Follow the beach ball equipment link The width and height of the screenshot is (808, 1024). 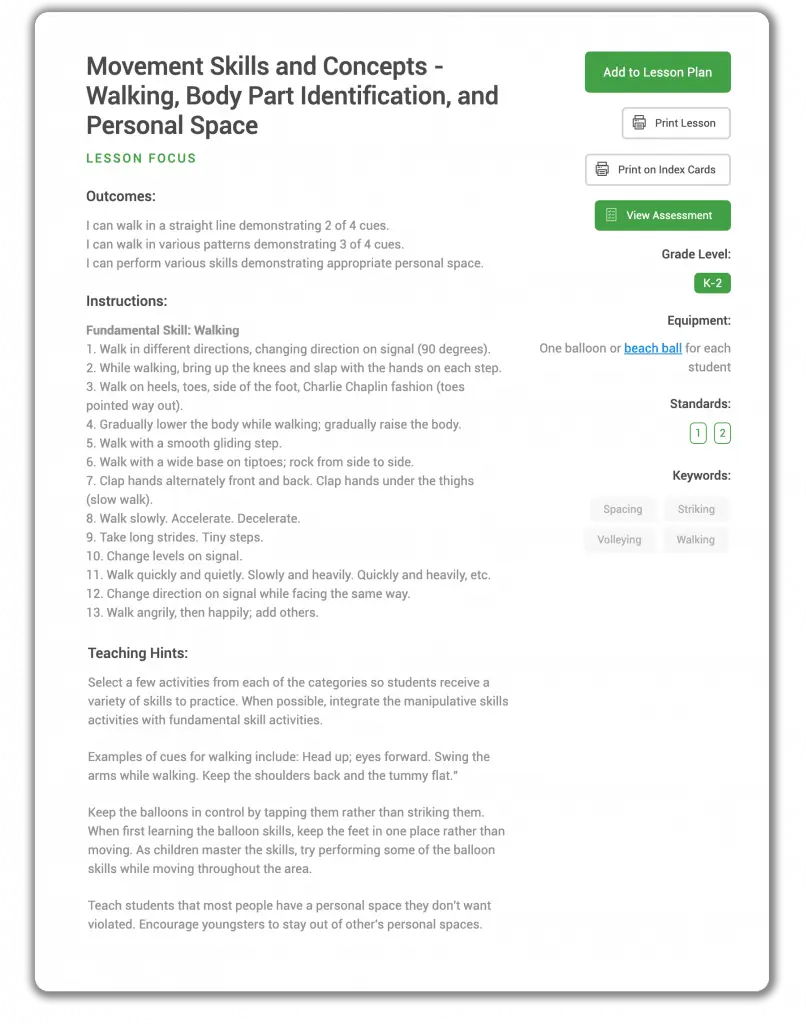653,348
